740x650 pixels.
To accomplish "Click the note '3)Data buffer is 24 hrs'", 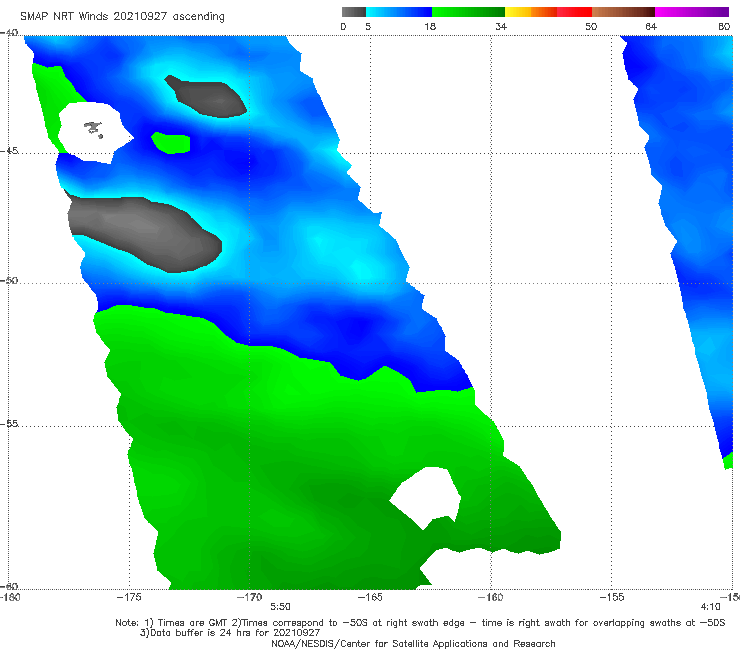I will pos(230,633).
